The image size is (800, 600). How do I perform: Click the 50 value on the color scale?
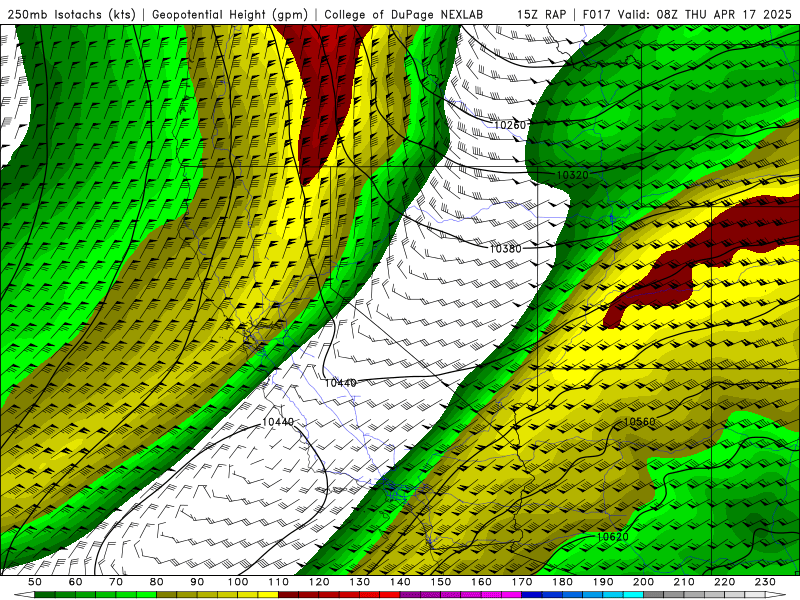35,582
